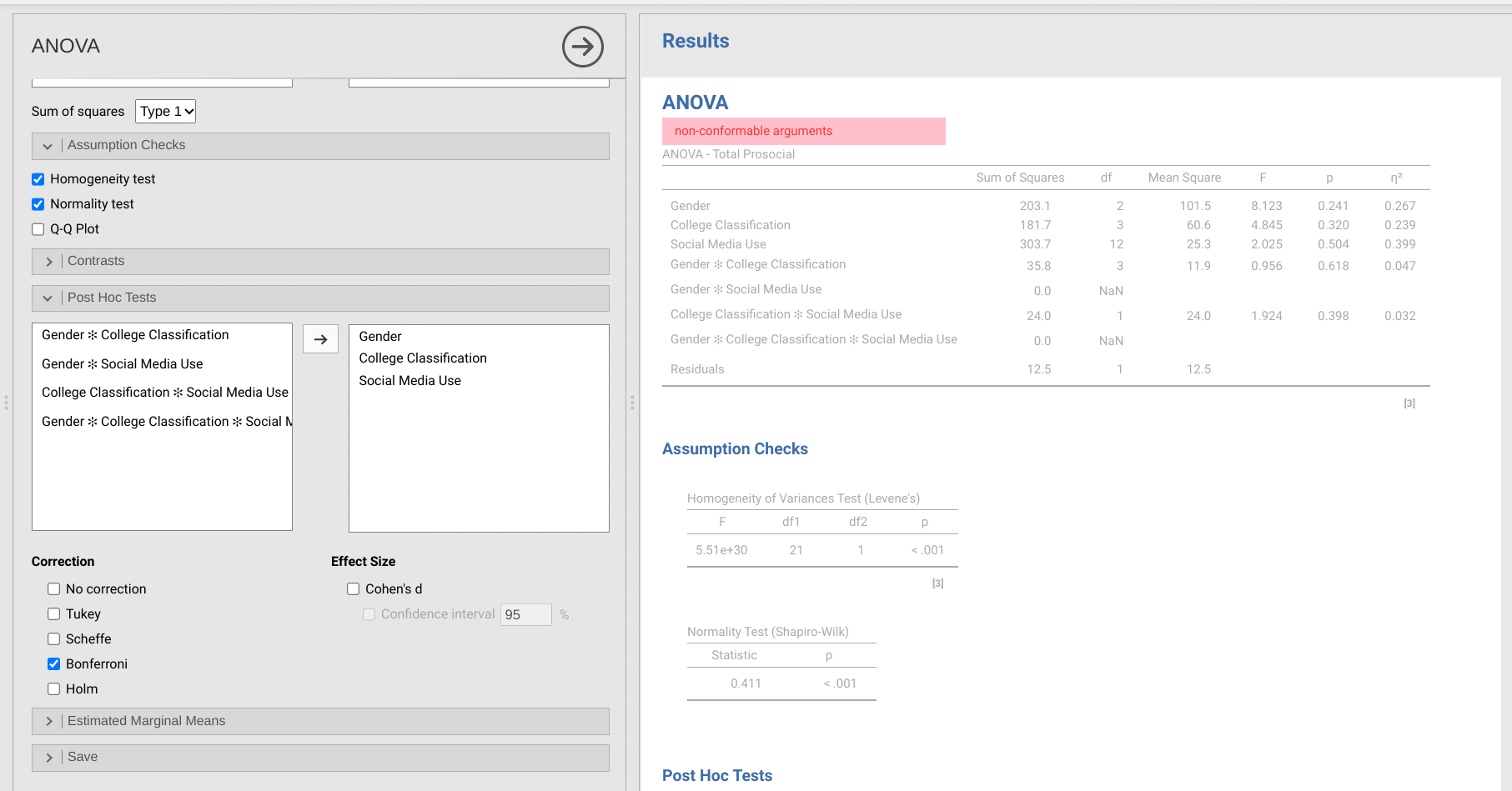Click the Gender row in the ANOVA table

coord(1046,206)
